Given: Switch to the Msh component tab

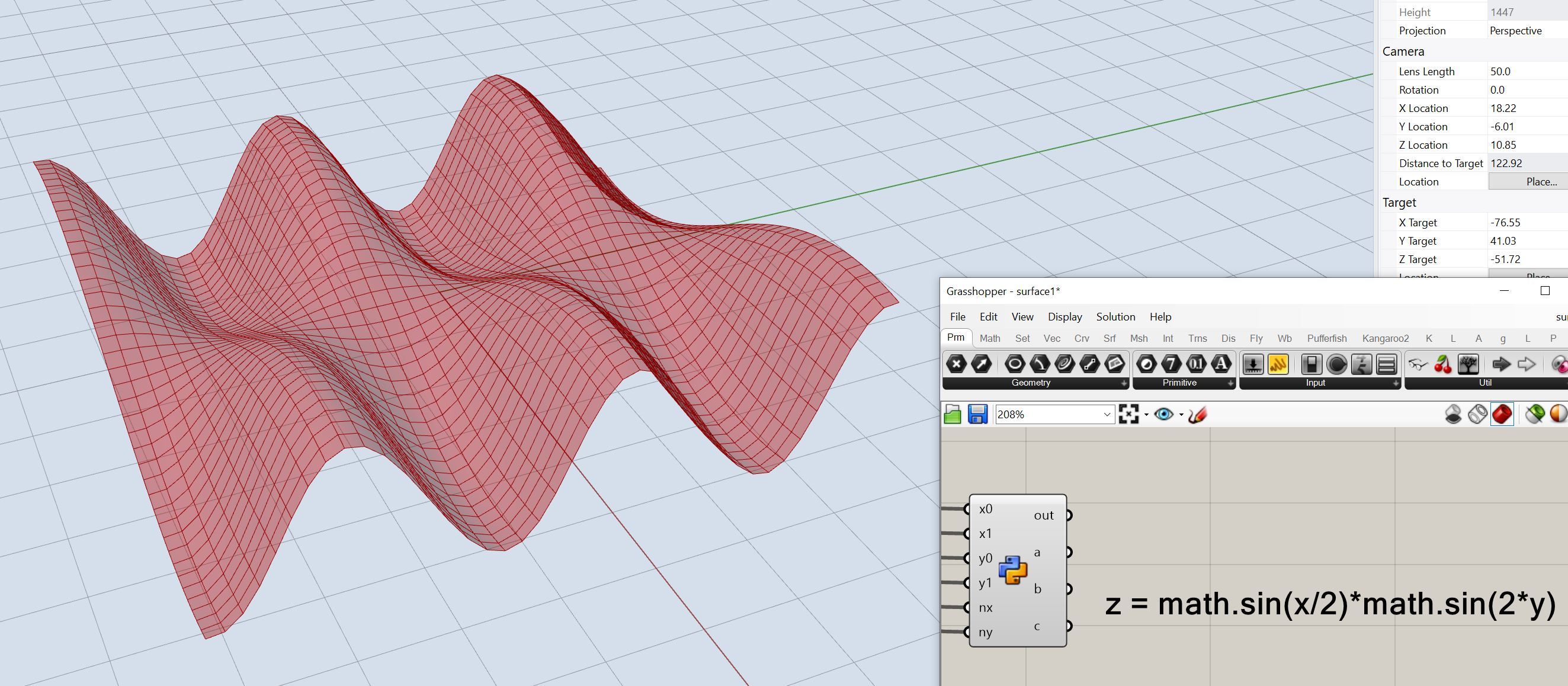Looking at the screenshot, I should [x=1139, y=338].
